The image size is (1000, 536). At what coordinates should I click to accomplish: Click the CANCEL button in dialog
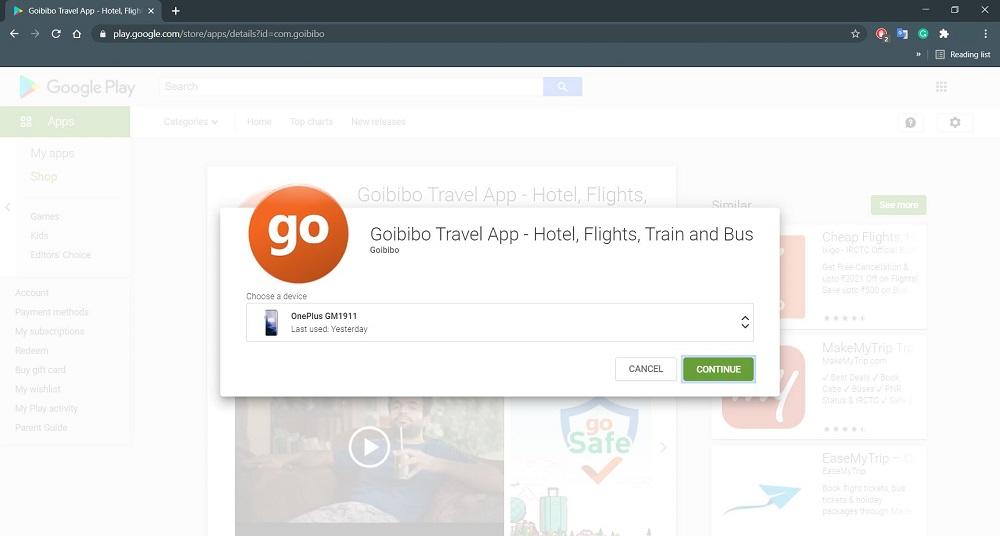click(645, 369)
